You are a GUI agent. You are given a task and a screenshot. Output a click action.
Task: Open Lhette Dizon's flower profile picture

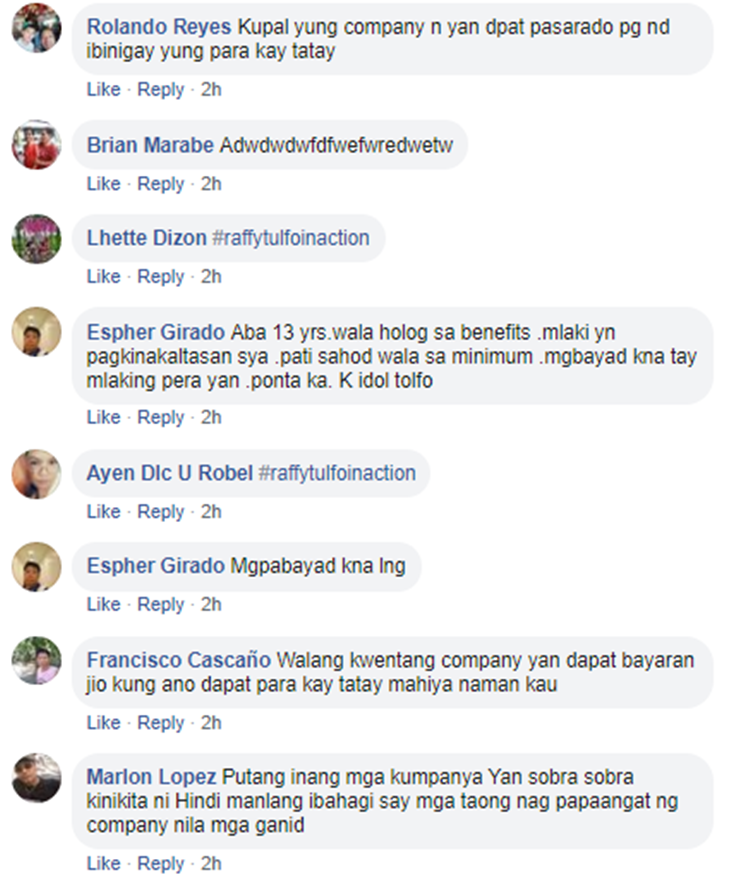[37, 239]
